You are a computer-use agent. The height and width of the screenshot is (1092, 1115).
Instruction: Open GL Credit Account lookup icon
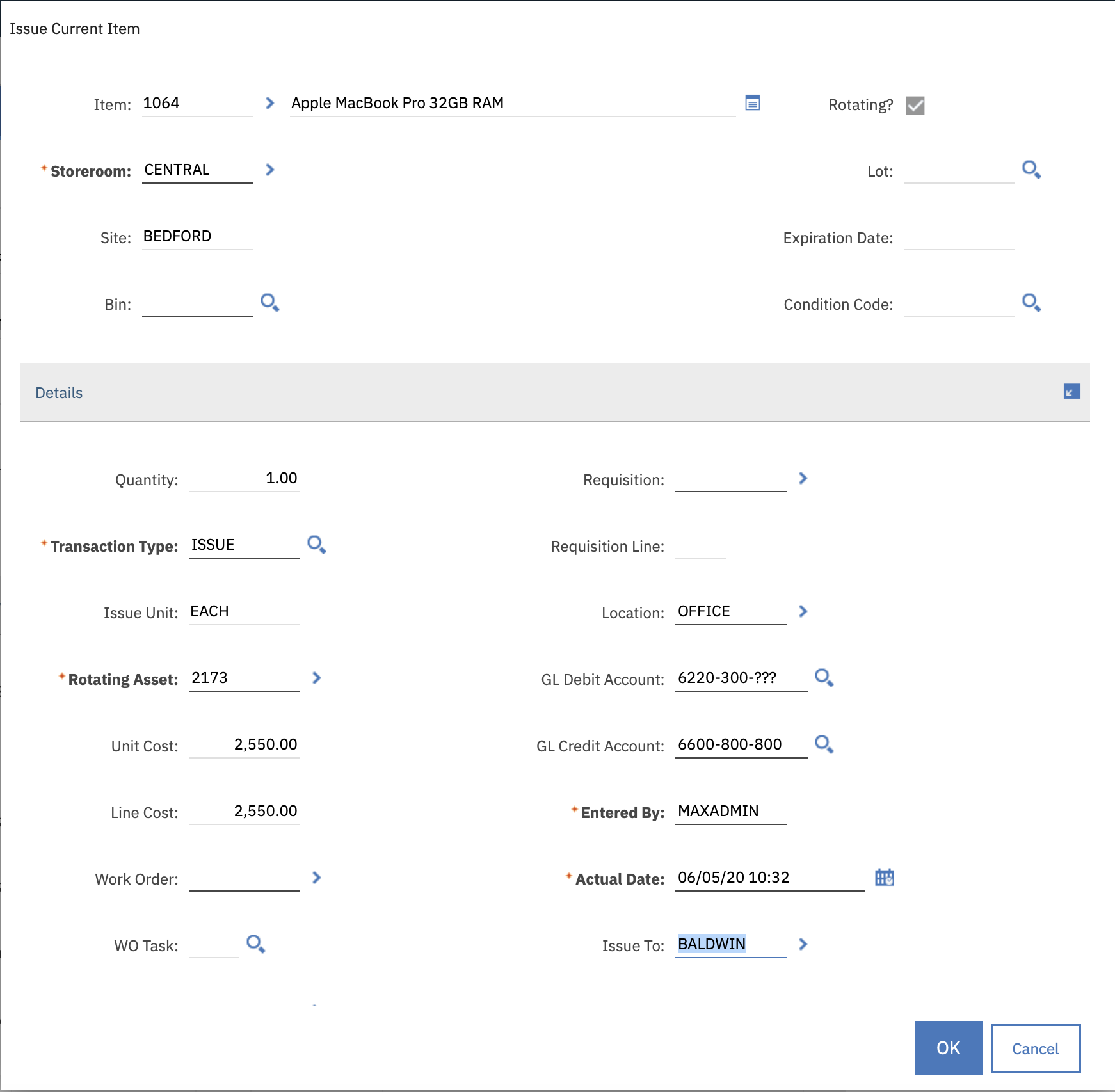click(824, 744)
